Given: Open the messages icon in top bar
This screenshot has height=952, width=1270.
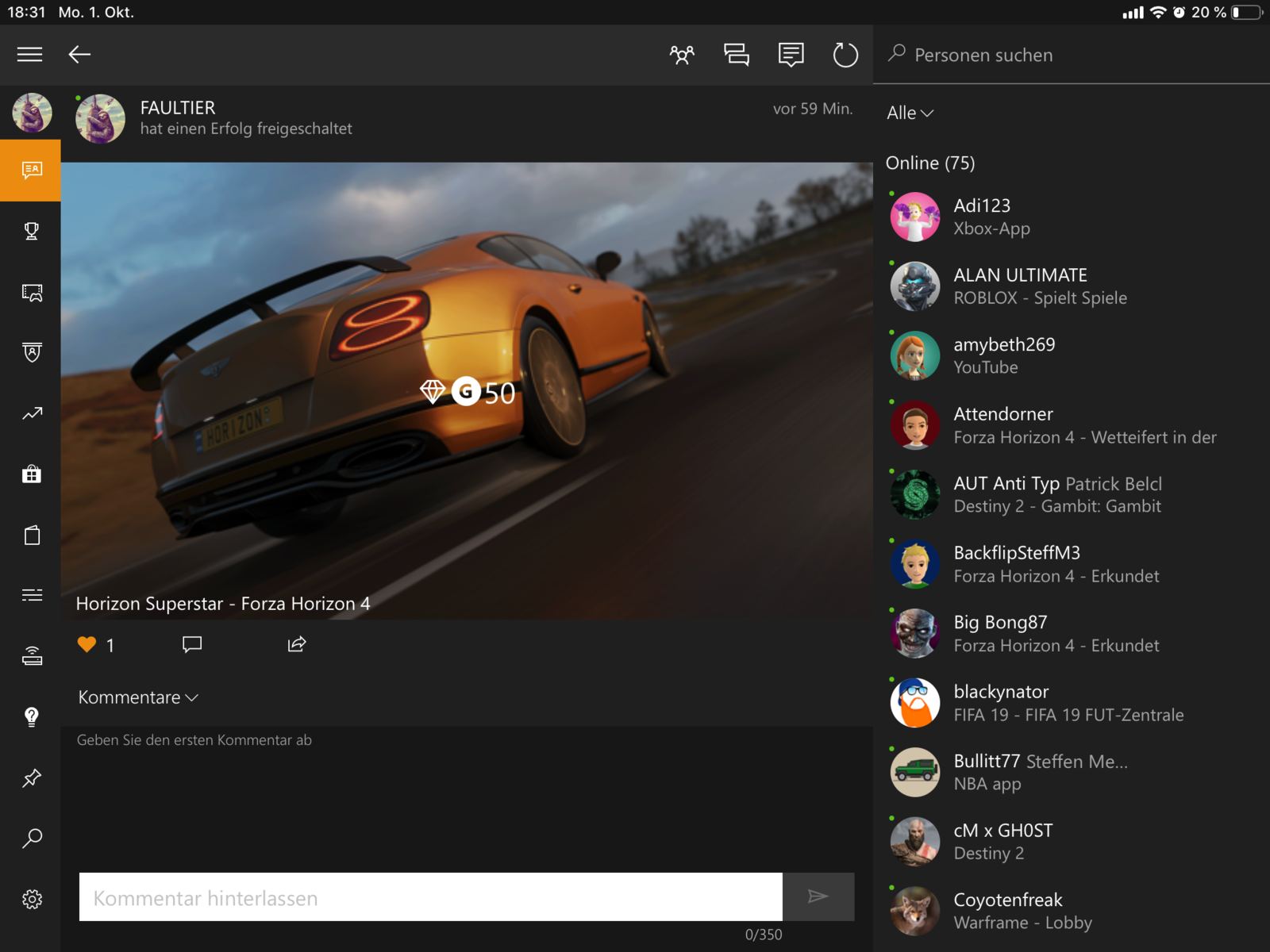Looking at the screenshot, I should [791, 55].
